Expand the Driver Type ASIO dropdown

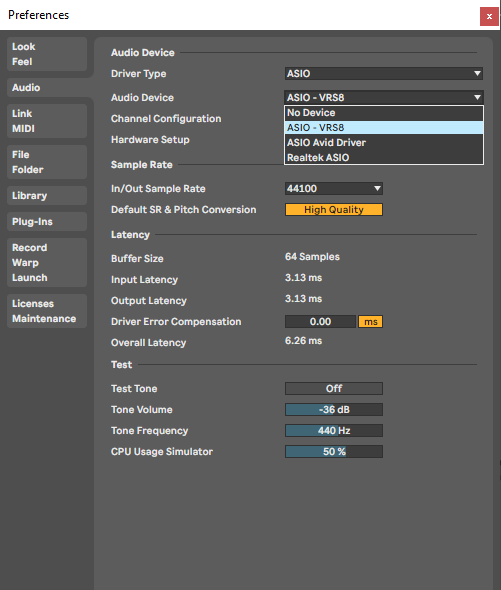384,73
